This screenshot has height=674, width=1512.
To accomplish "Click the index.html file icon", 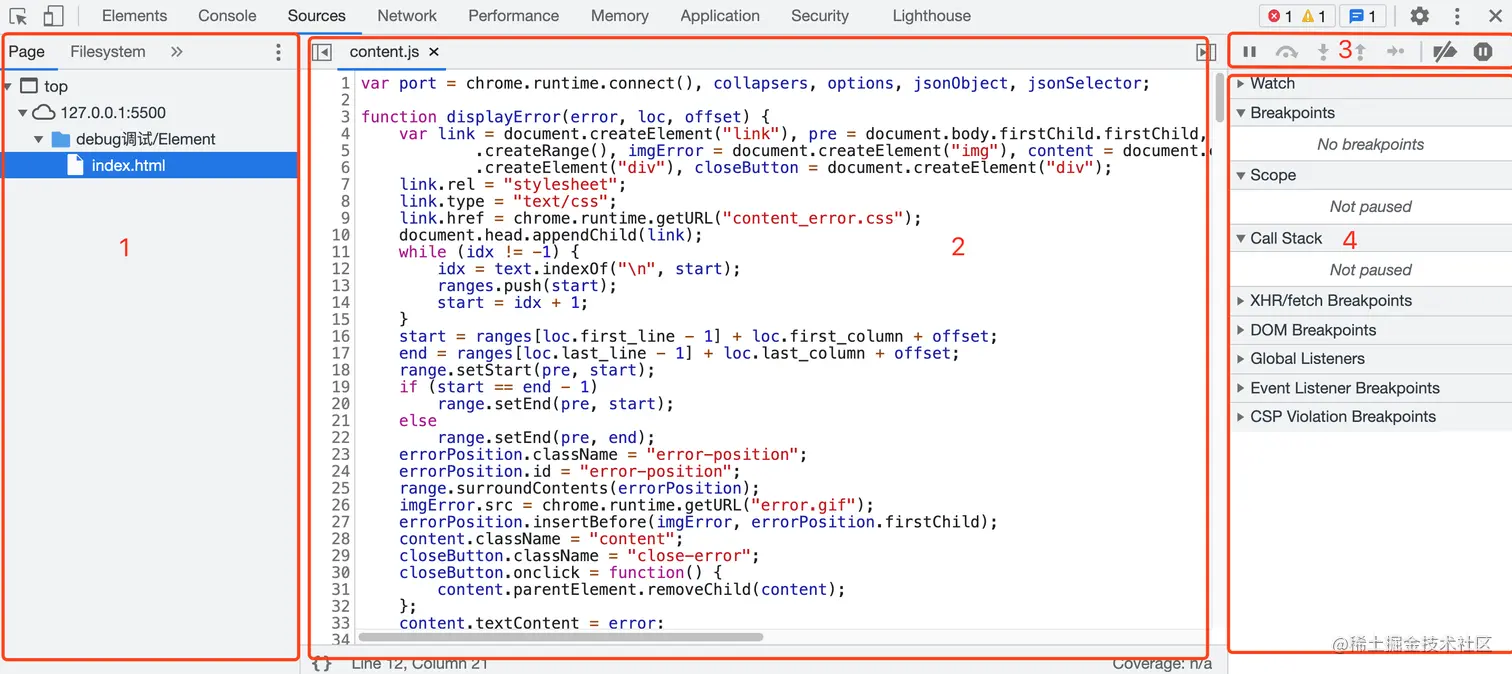I will click(x=75, y=165).
